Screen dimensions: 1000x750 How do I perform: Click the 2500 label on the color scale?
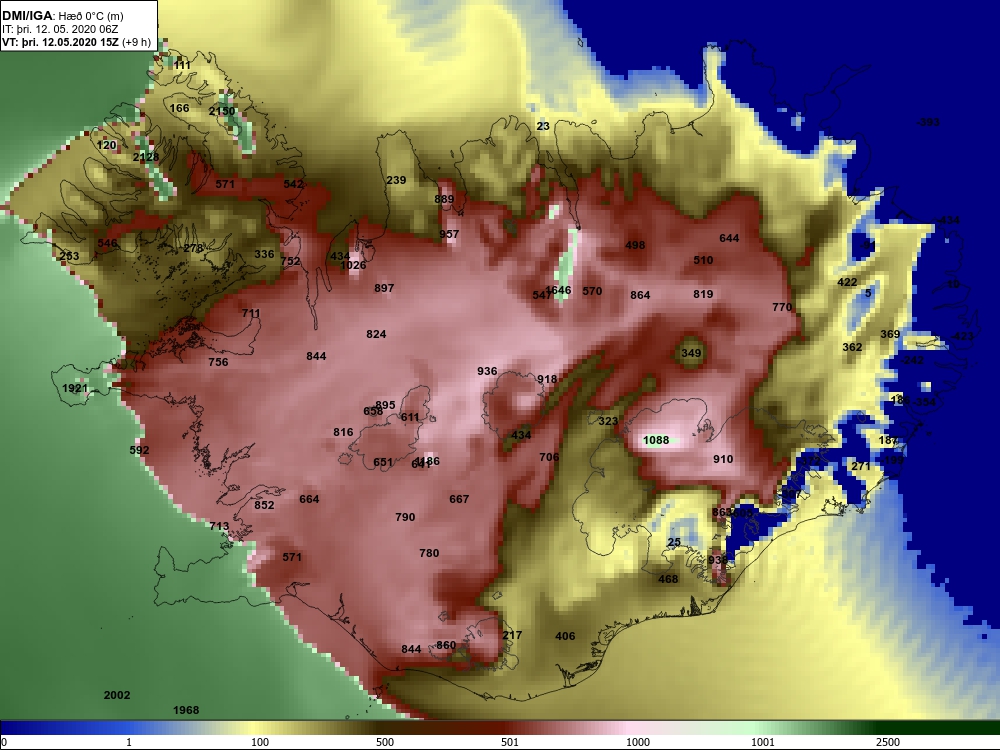[x=888, y=742]
